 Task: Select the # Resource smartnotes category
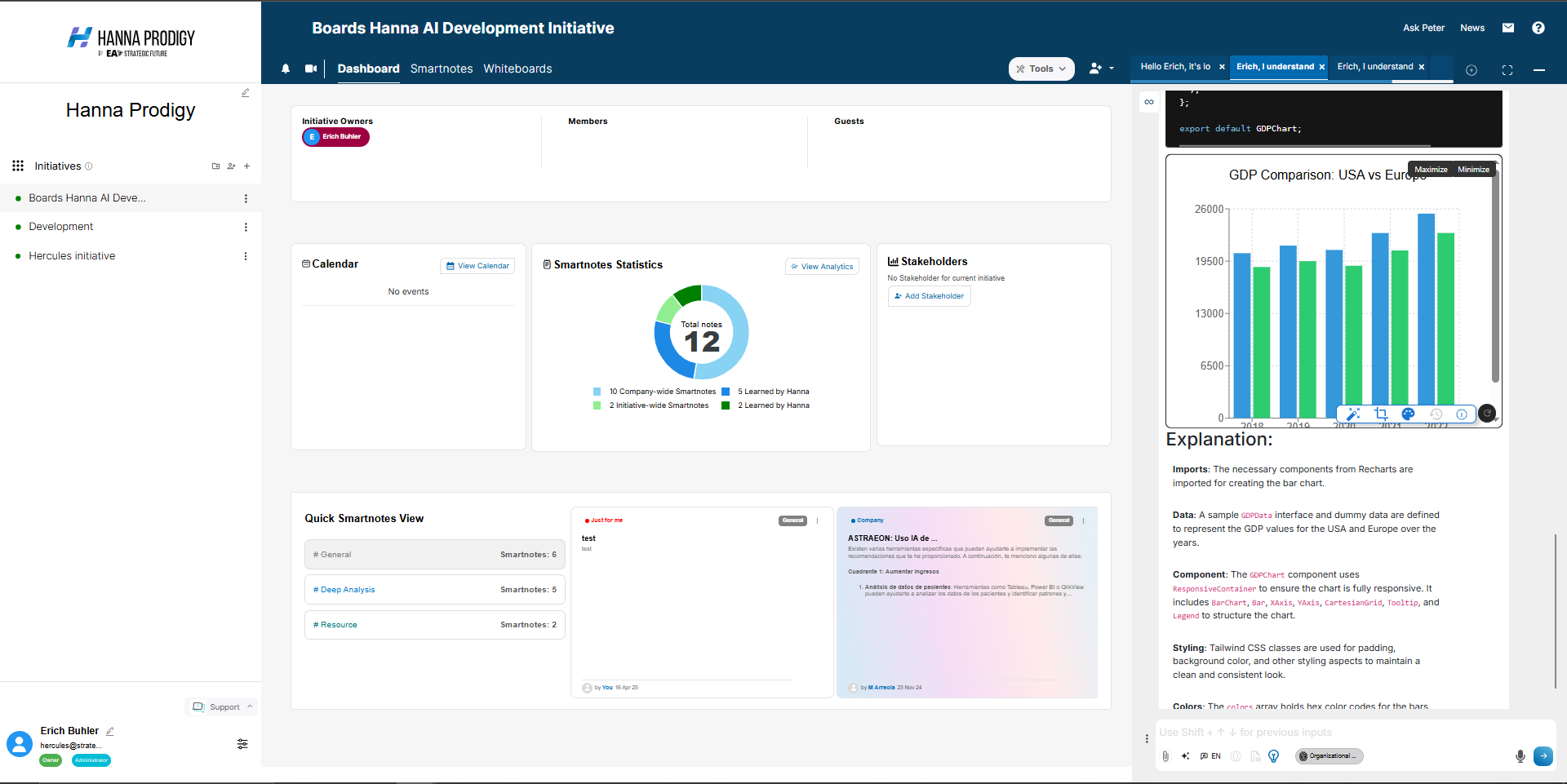click(x=435, y=625)
